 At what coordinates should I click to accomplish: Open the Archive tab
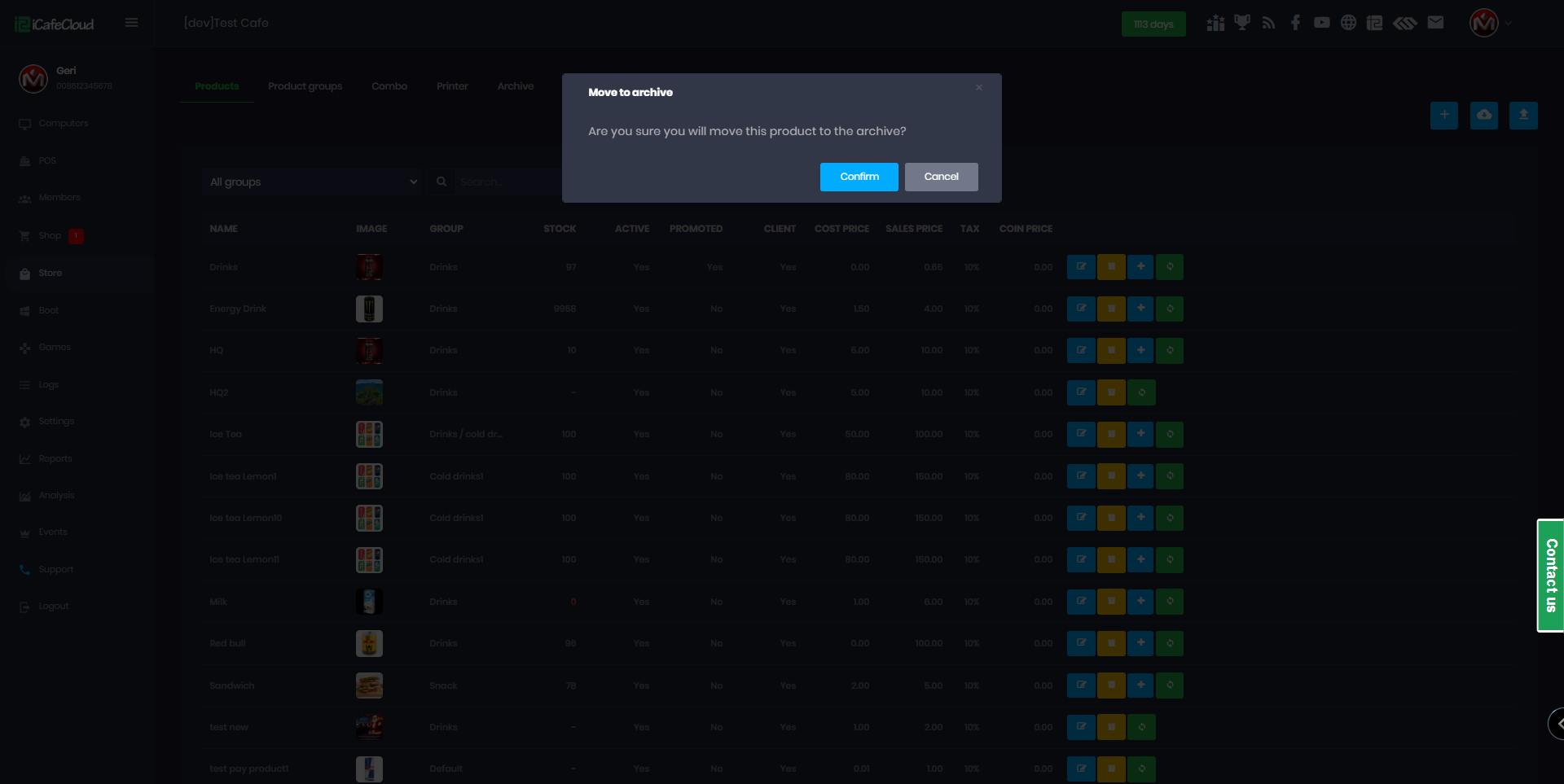click(515, 86)
